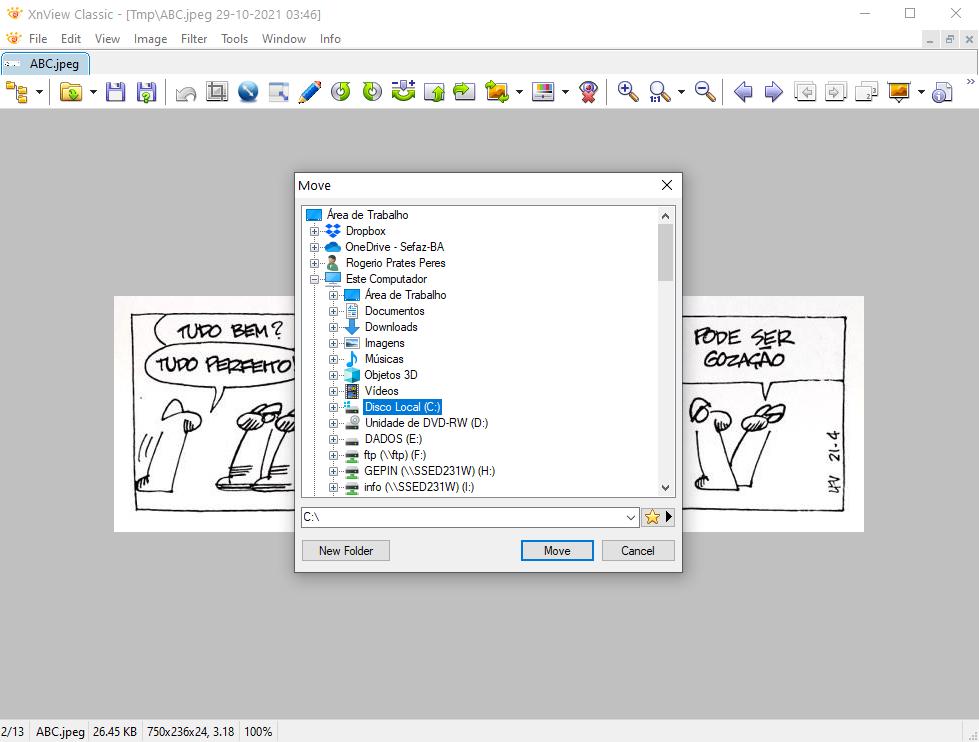Open the Filter menu

pyautogui.click(x=194, y=39)
